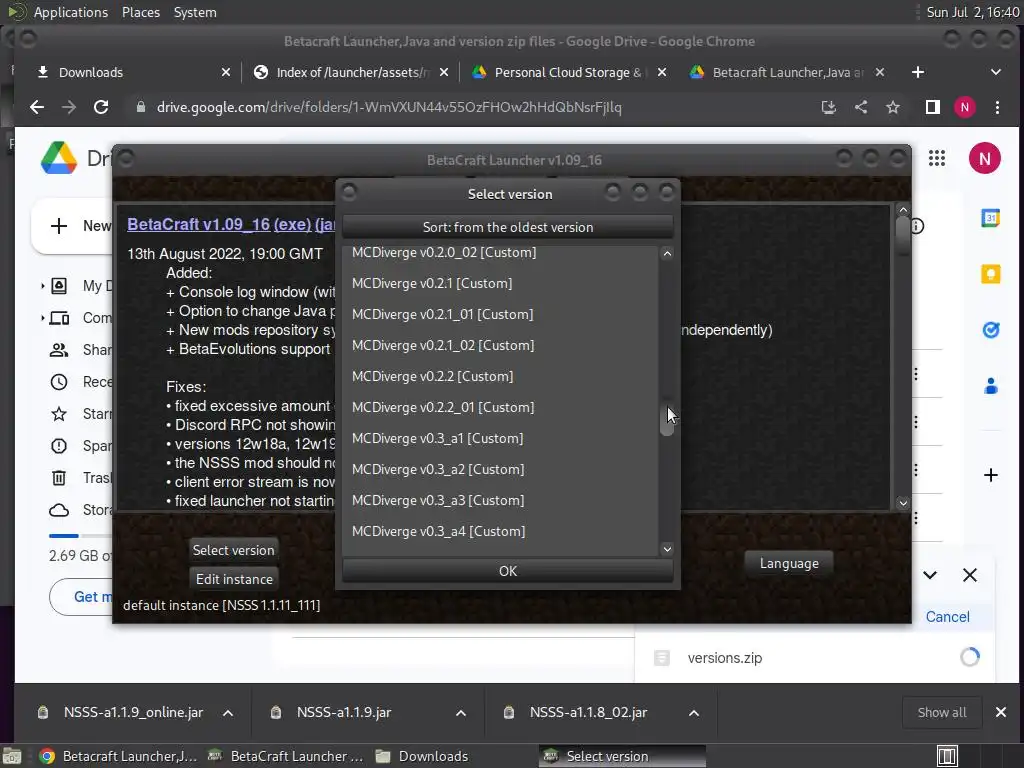Open the Spam icon in Drive sidebar

[59, 446]
